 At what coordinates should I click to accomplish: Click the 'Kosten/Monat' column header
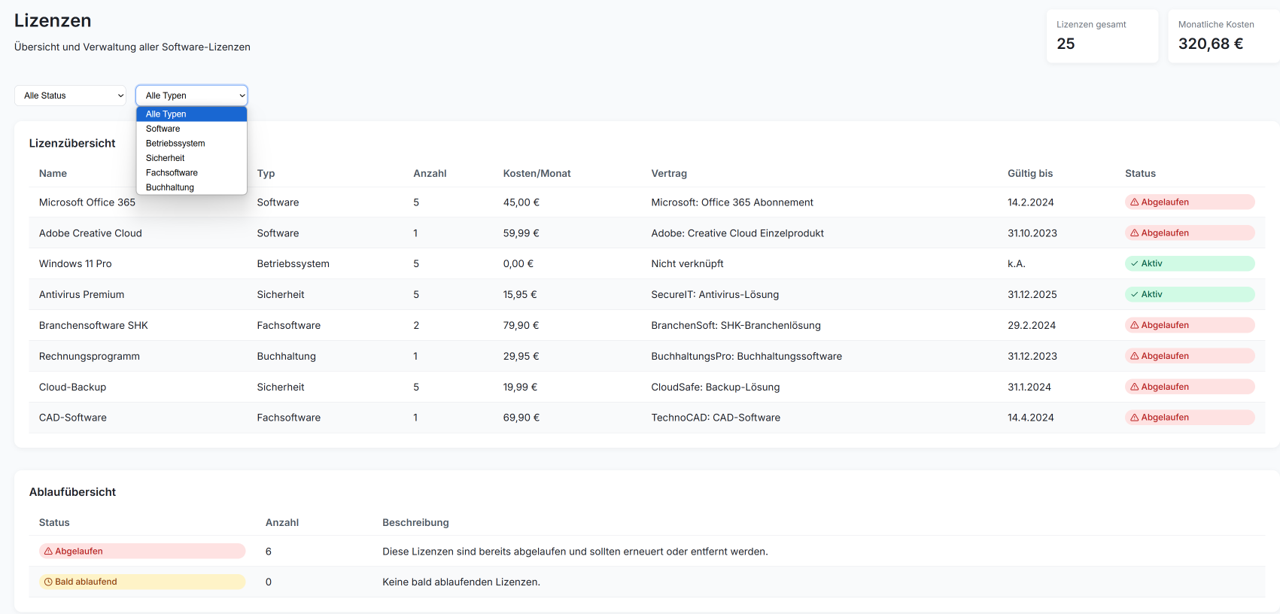[x=536, y=173]
